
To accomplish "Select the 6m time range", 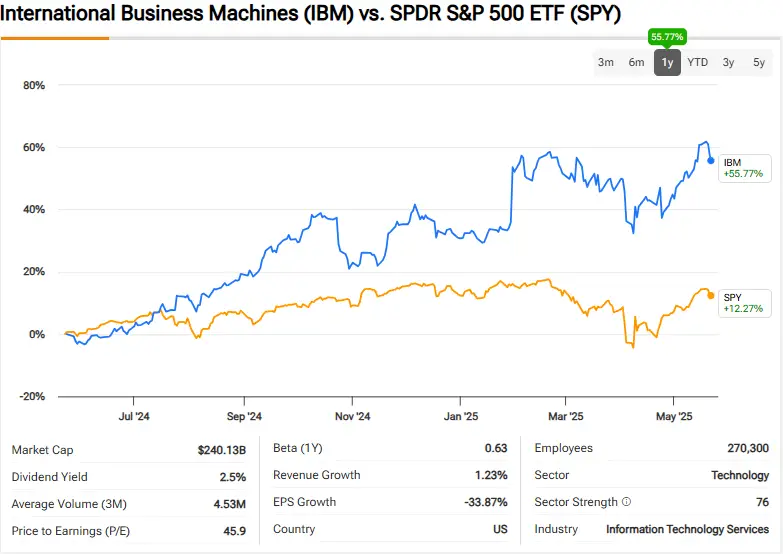I will pos(636,62).
